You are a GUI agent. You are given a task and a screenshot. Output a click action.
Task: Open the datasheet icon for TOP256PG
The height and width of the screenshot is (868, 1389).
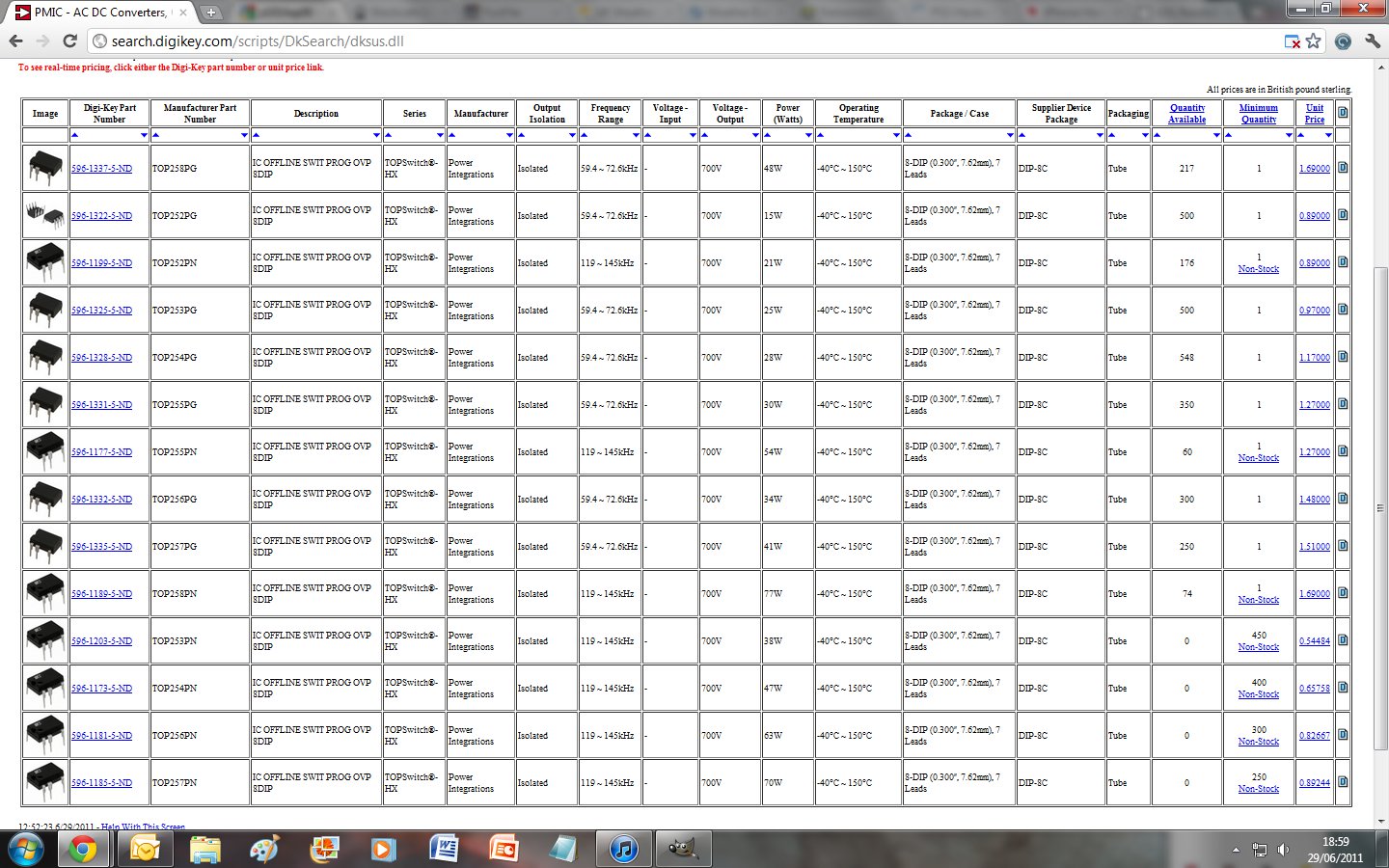pos(1342,499)
